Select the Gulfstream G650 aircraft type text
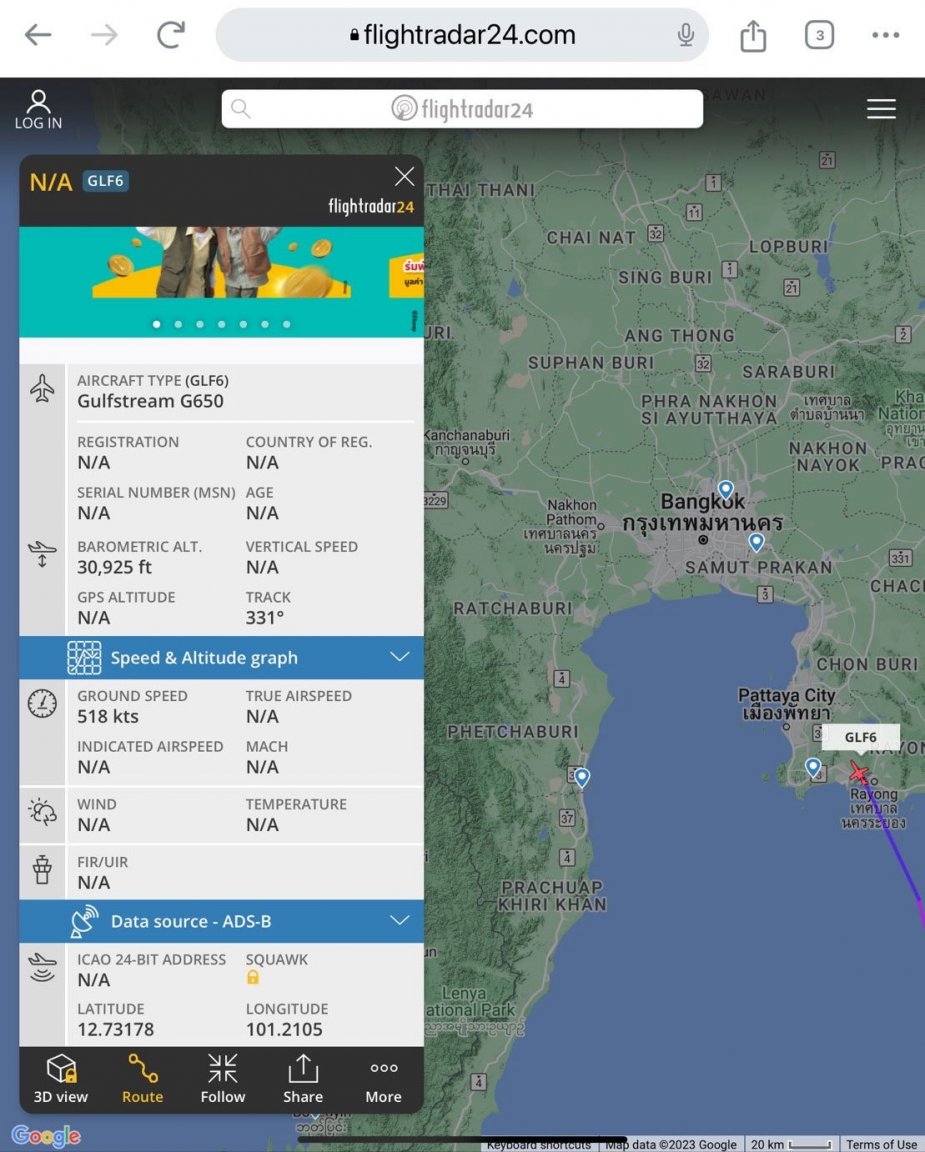The height and width of the screenshot is (1152, 925). [151, 401]
